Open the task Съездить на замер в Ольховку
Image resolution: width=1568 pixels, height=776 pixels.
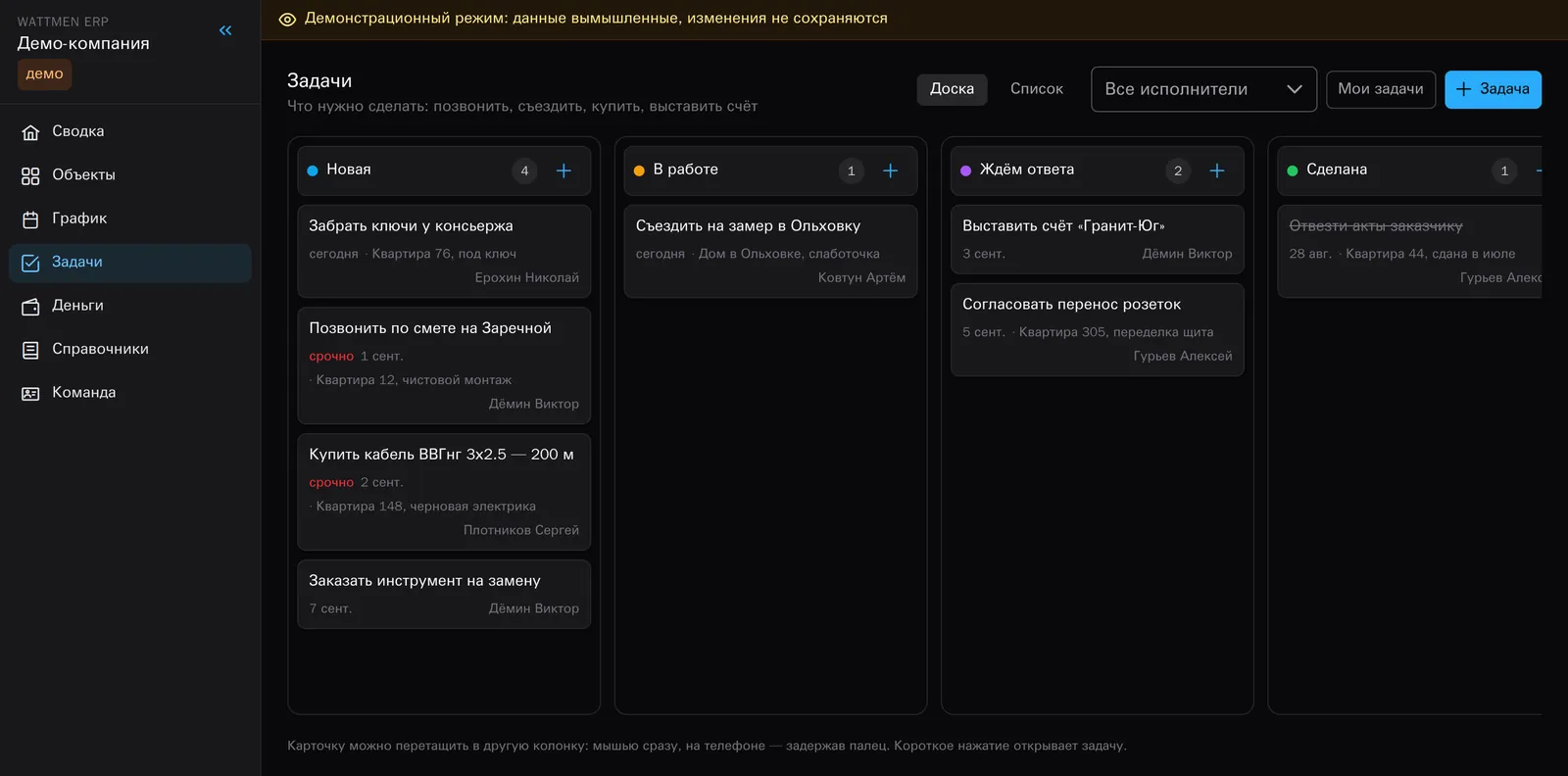(x=770, y=251)
